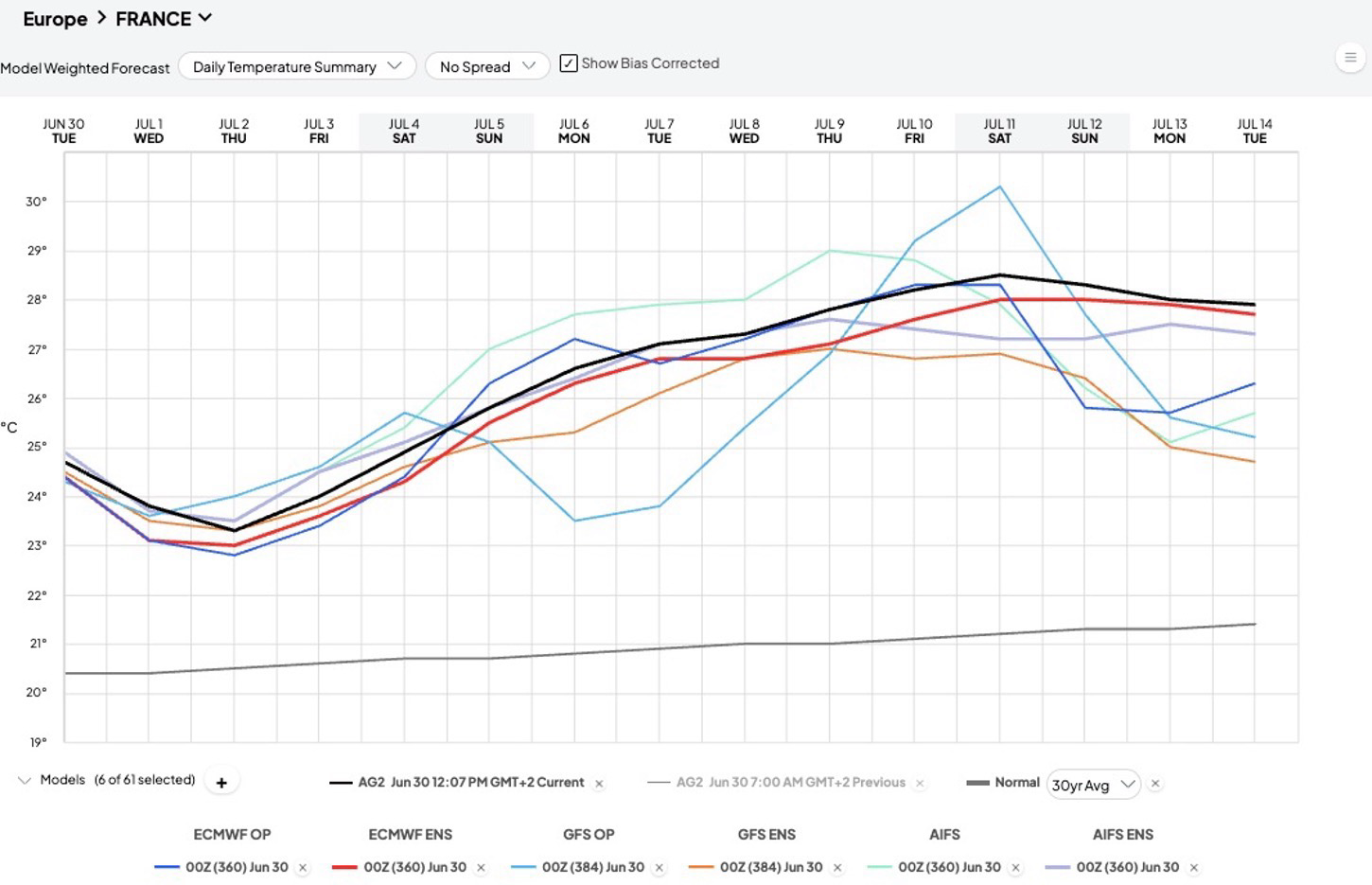Remove the AIFS ENS 00Z model series

(1194, 868)
